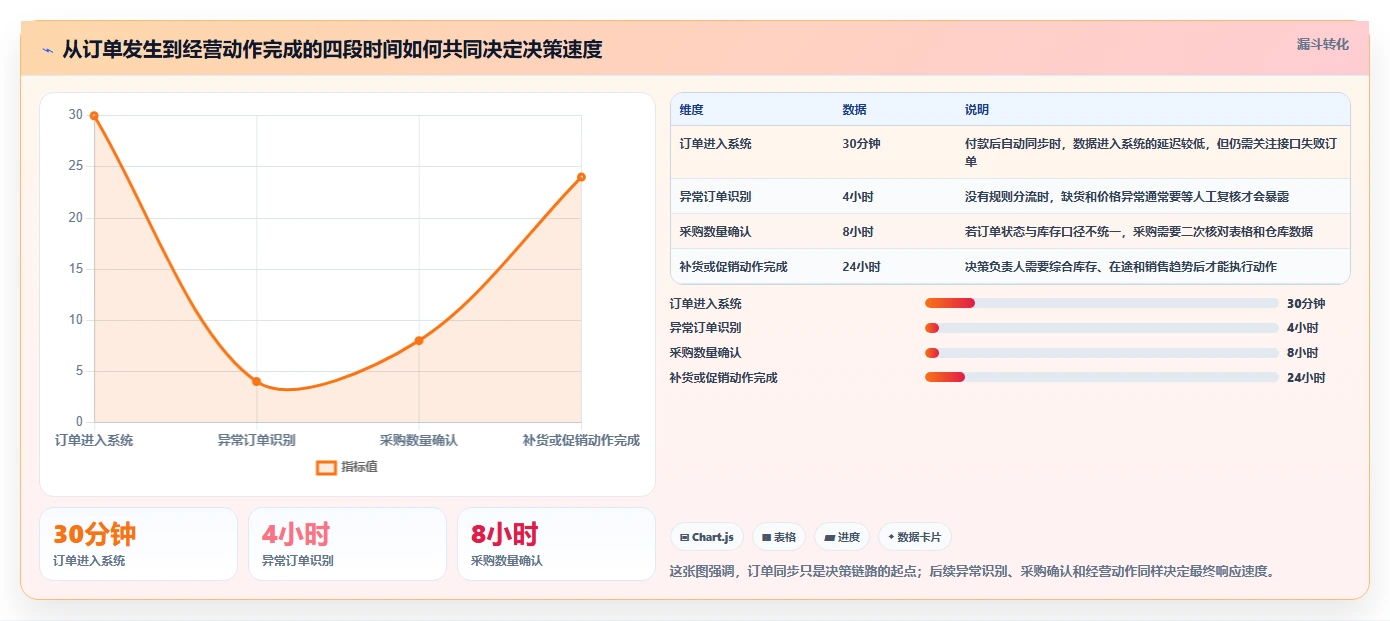This screenshot has height=621, width=1390.
Task: Click the description starting 决策负责人需要综合库存
Action: [x=1121, y=267]
